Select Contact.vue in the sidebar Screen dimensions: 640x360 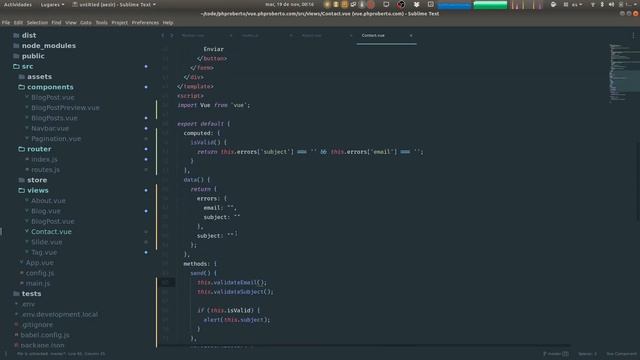(x=51, y=231)
